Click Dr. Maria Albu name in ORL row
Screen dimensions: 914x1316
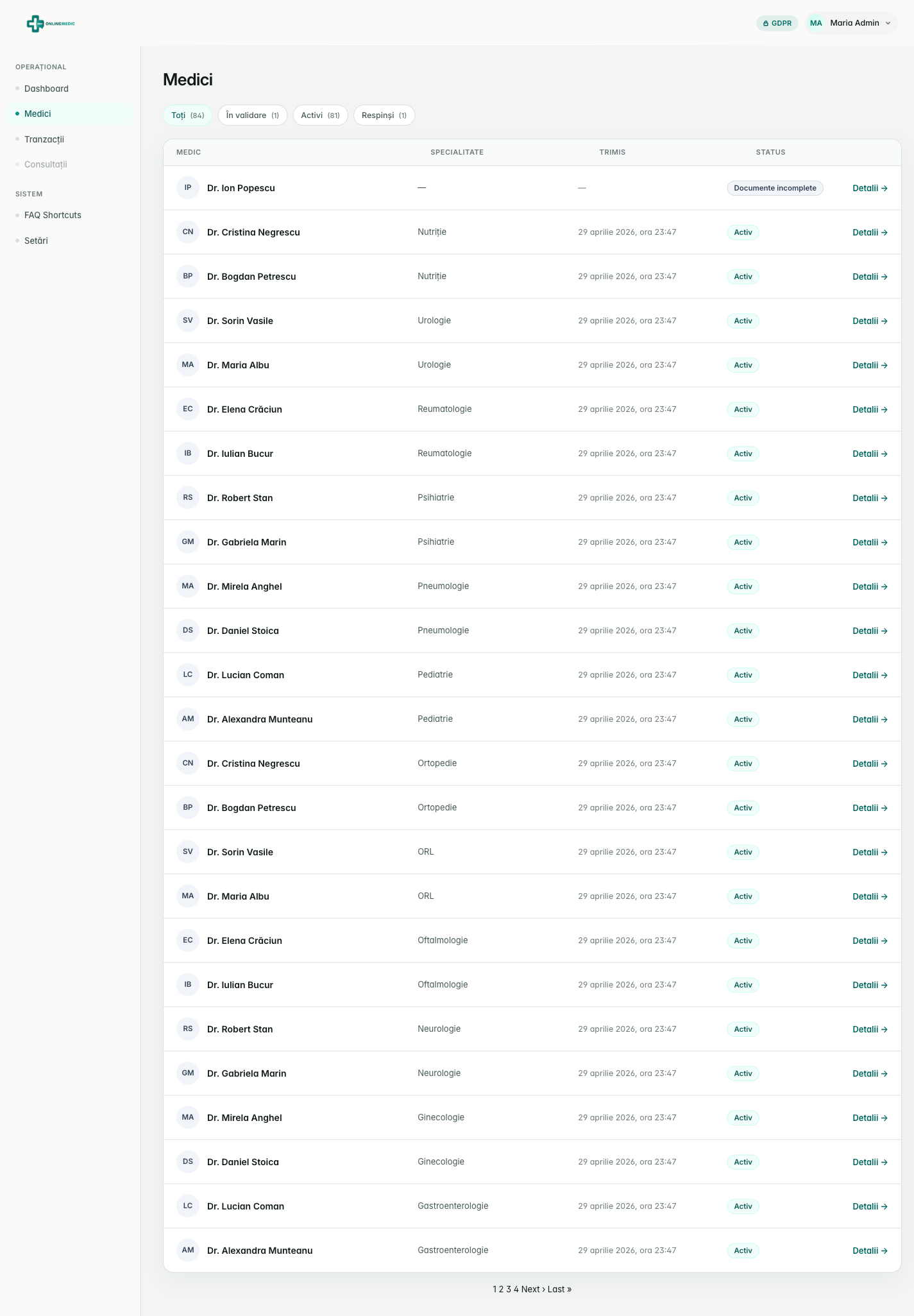tap(238, 896)
